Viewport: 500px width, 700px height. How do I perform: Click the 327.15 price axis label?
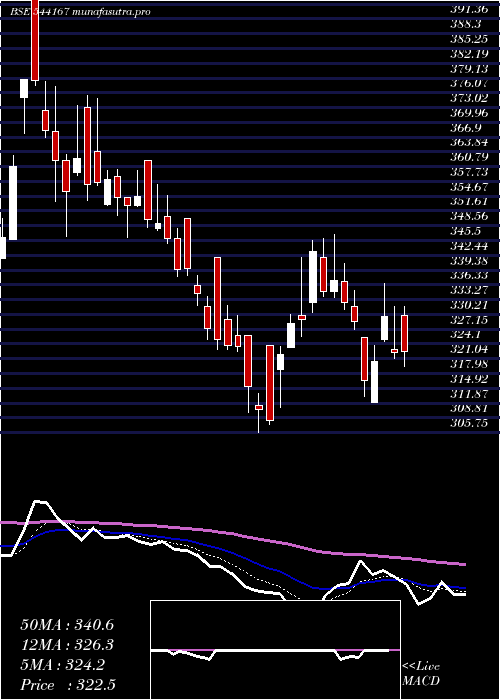pyautogui.click(x=469, y=320)
